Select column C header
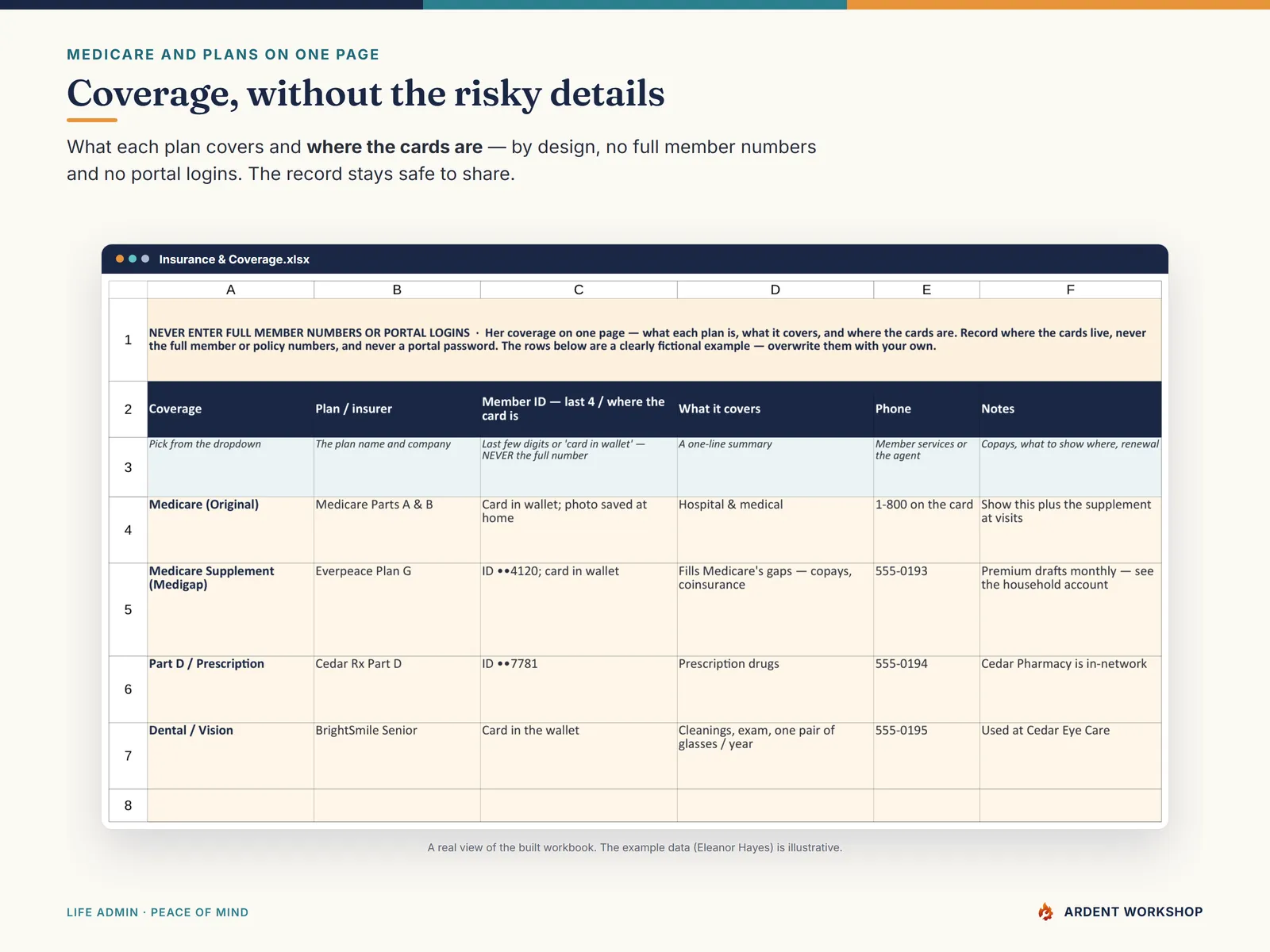 579,290
